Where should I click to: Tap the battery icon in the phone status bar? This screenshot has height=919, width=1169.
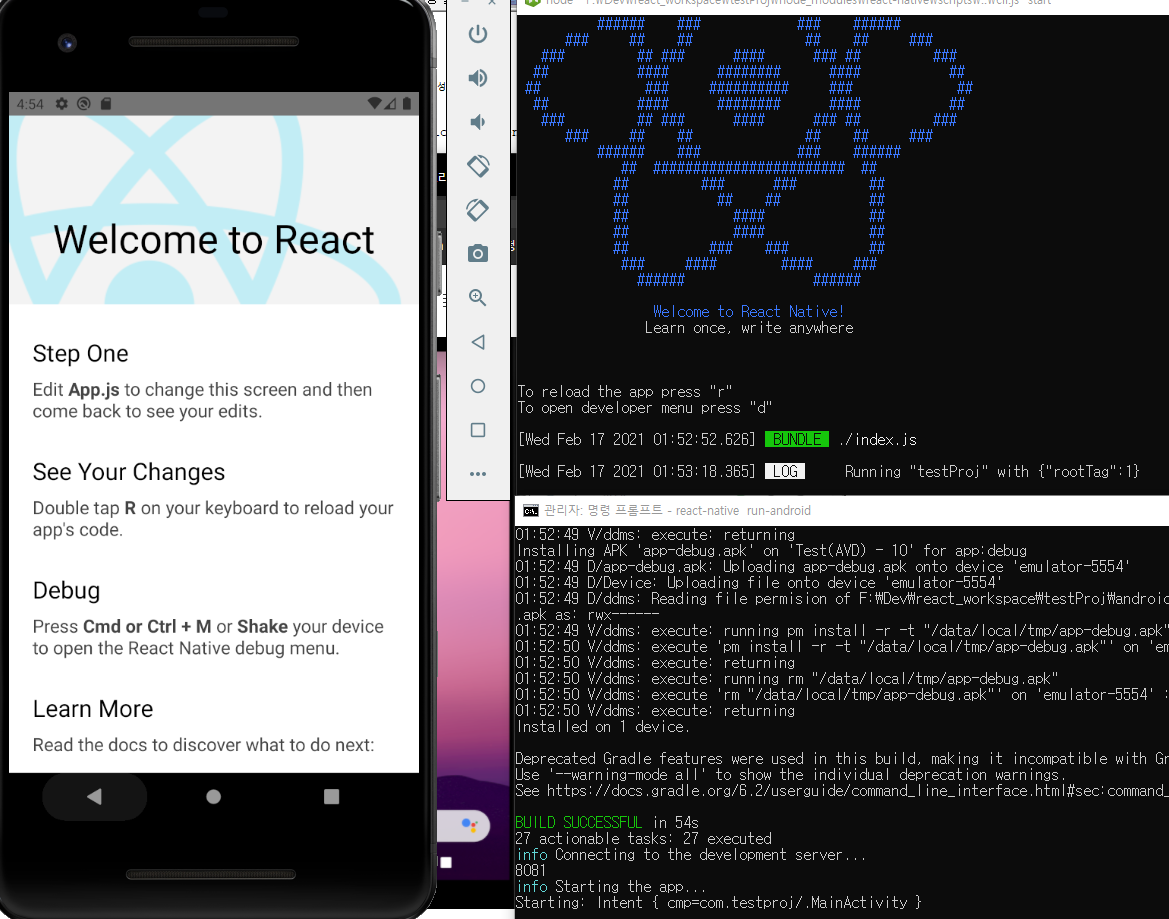coord(406,104)
